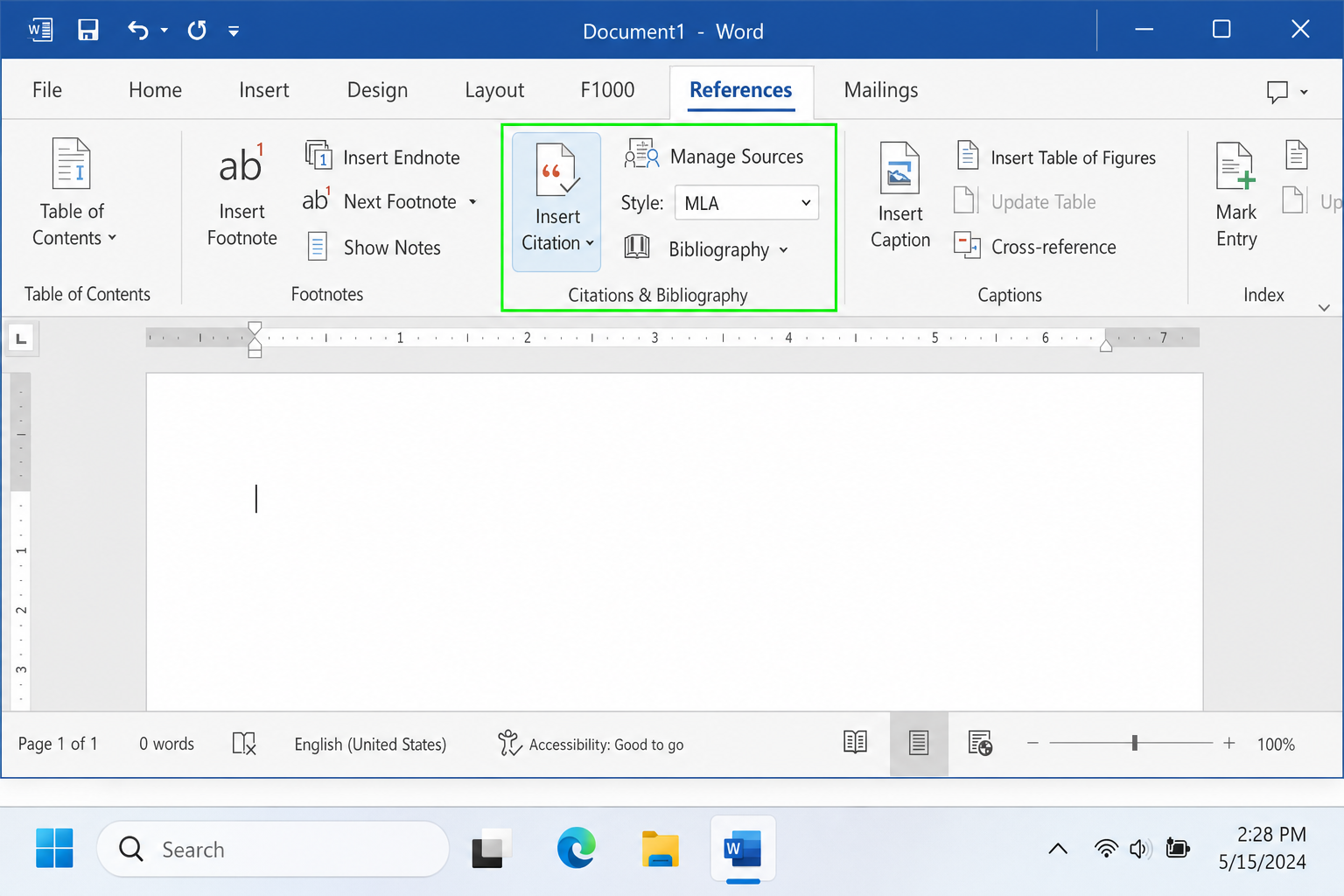The height and width of the screenshot is (896, 1344).
Task: Click the Update Table button
Action: [1025, 201]
